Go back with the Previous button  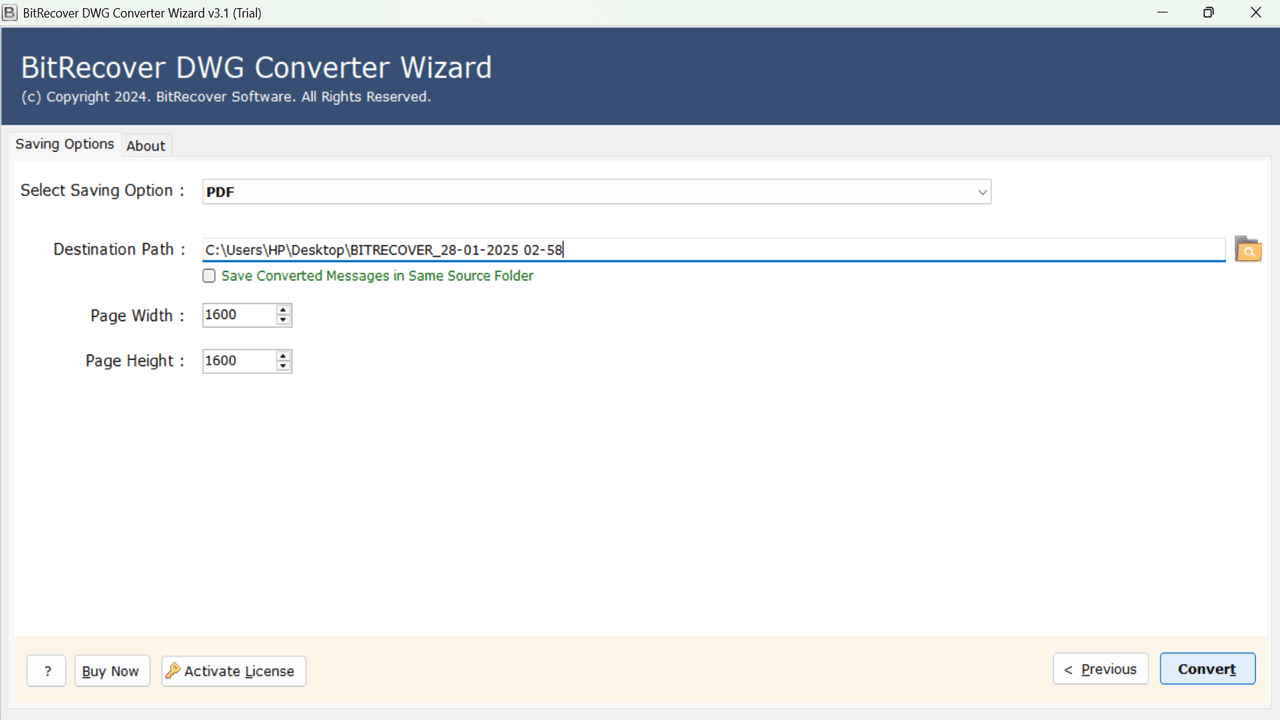point(1100,669)
